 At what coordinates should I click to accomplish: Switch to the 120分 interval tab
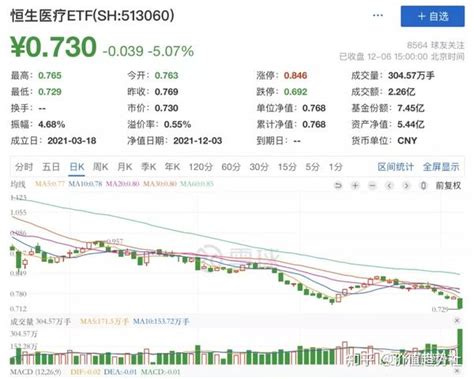click(200, 167)
